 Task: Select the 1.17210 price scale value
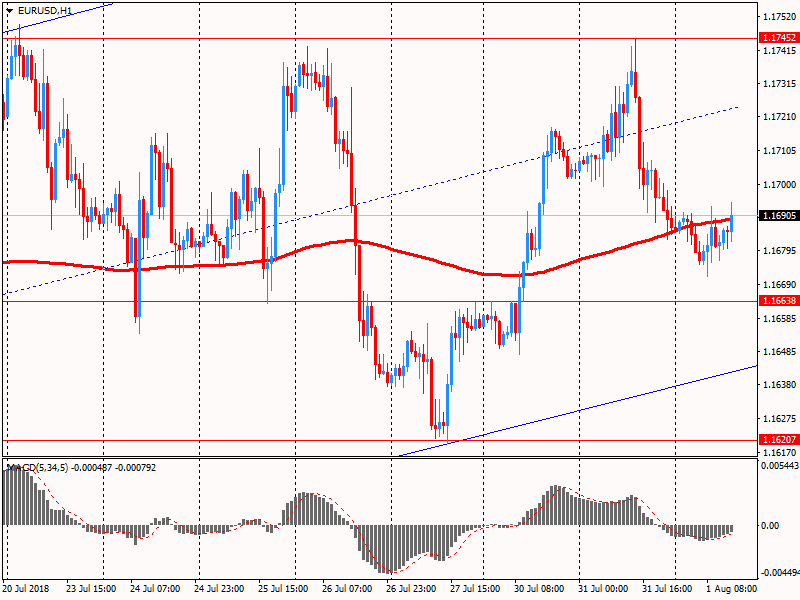780,117
